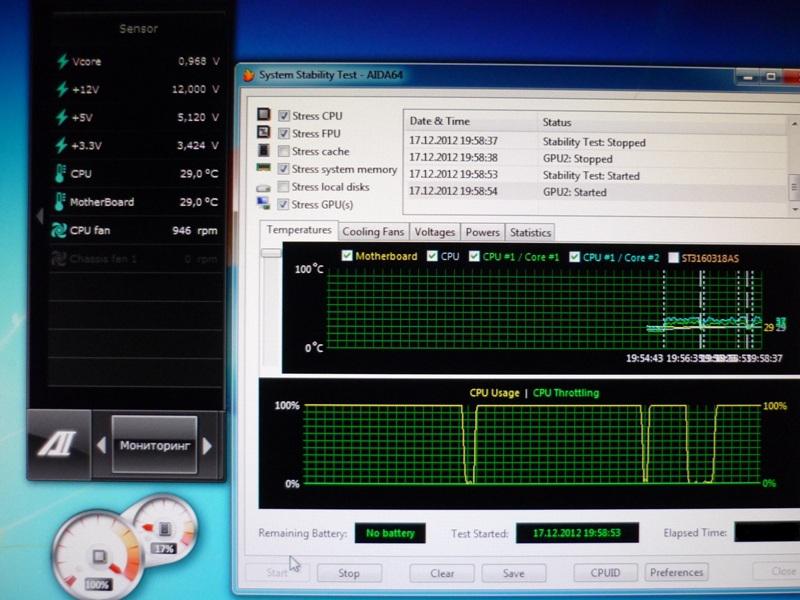Click the CPU fan 946 rpm value
Viewport: 800px width, 600px height.
point(195,231)
